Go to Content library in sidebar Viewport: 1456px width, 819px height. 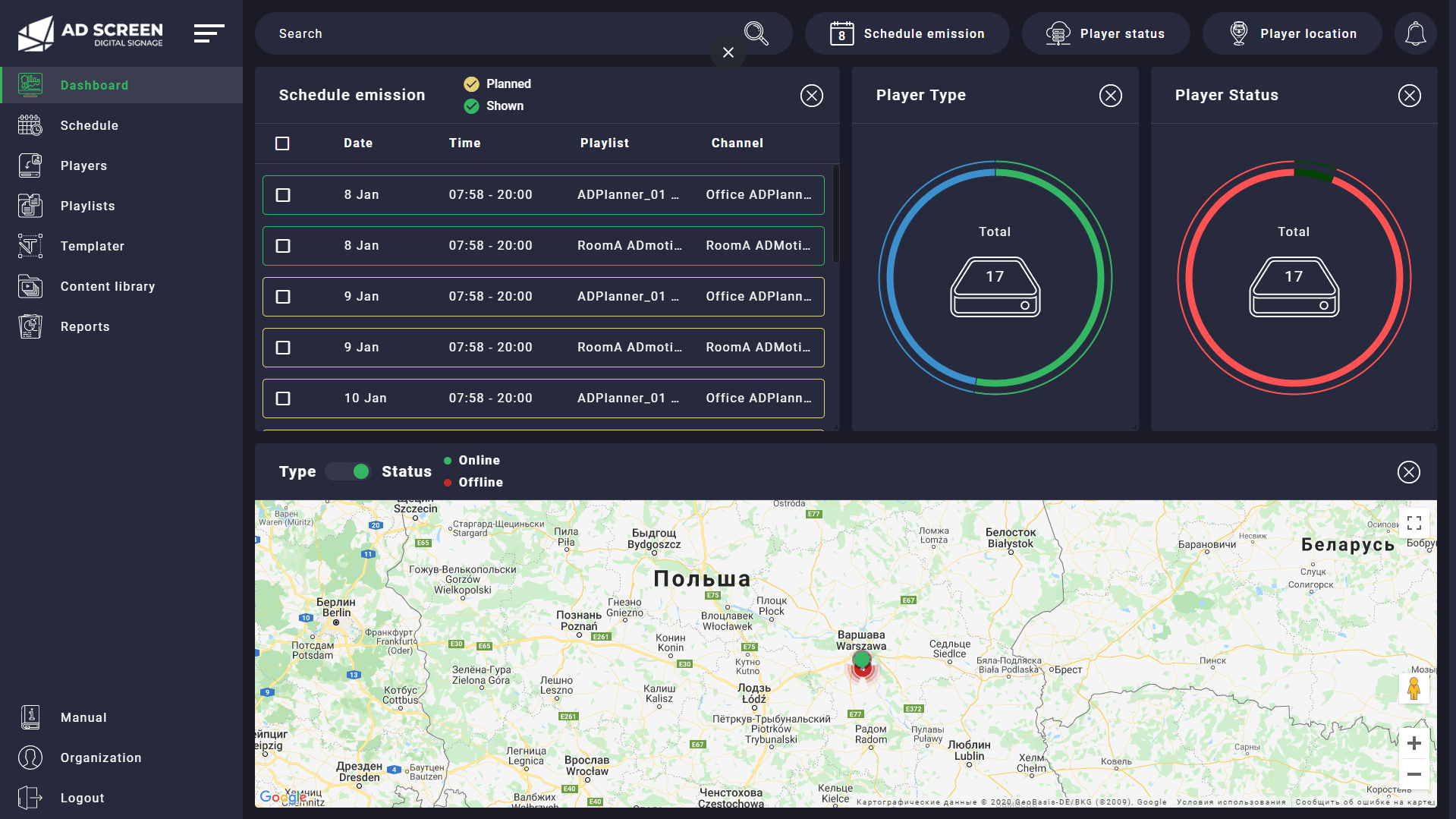click(x=107, y=286)
